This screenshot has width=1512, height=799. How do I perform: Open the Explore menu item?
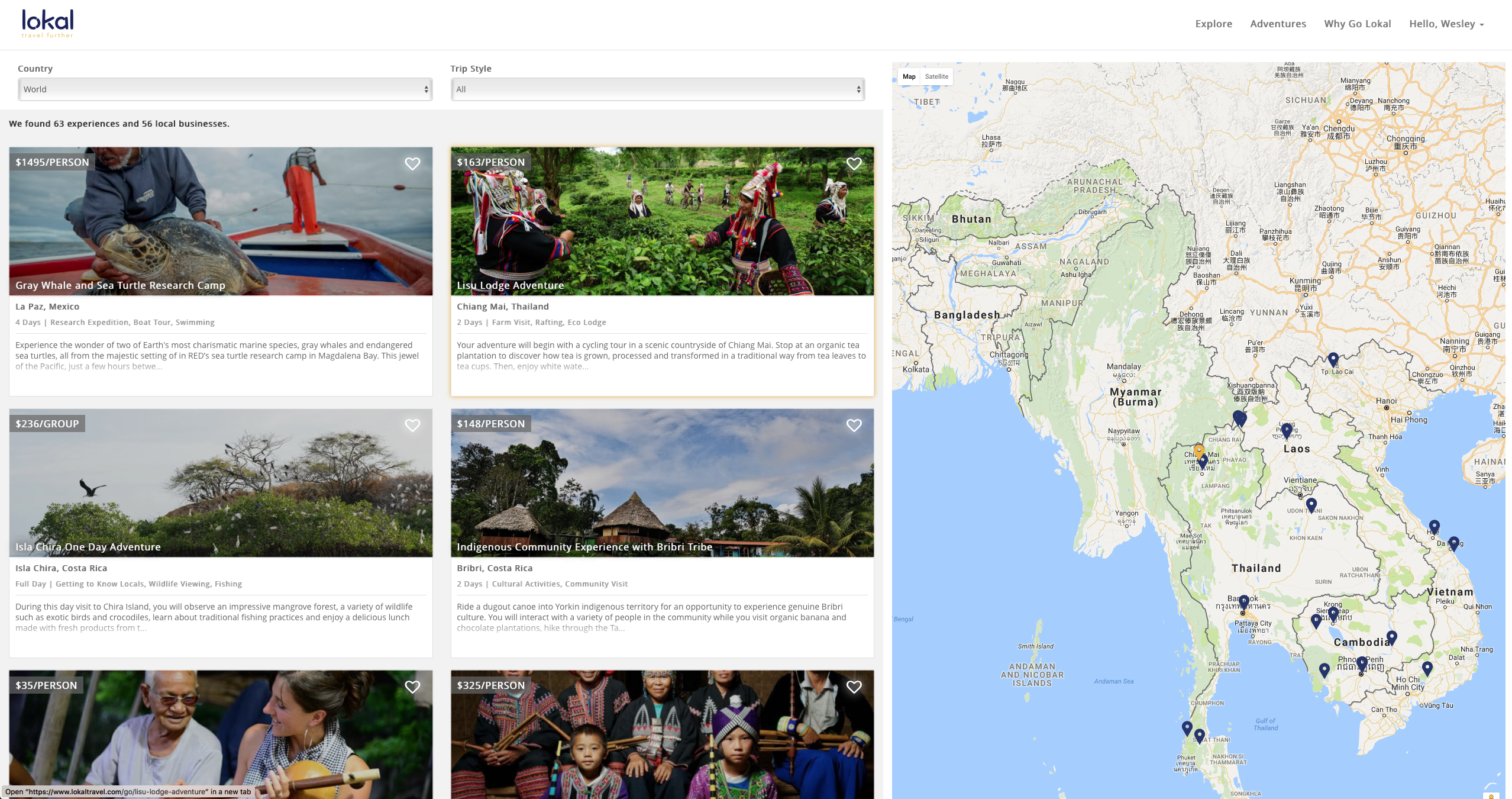pos(1213,24)
